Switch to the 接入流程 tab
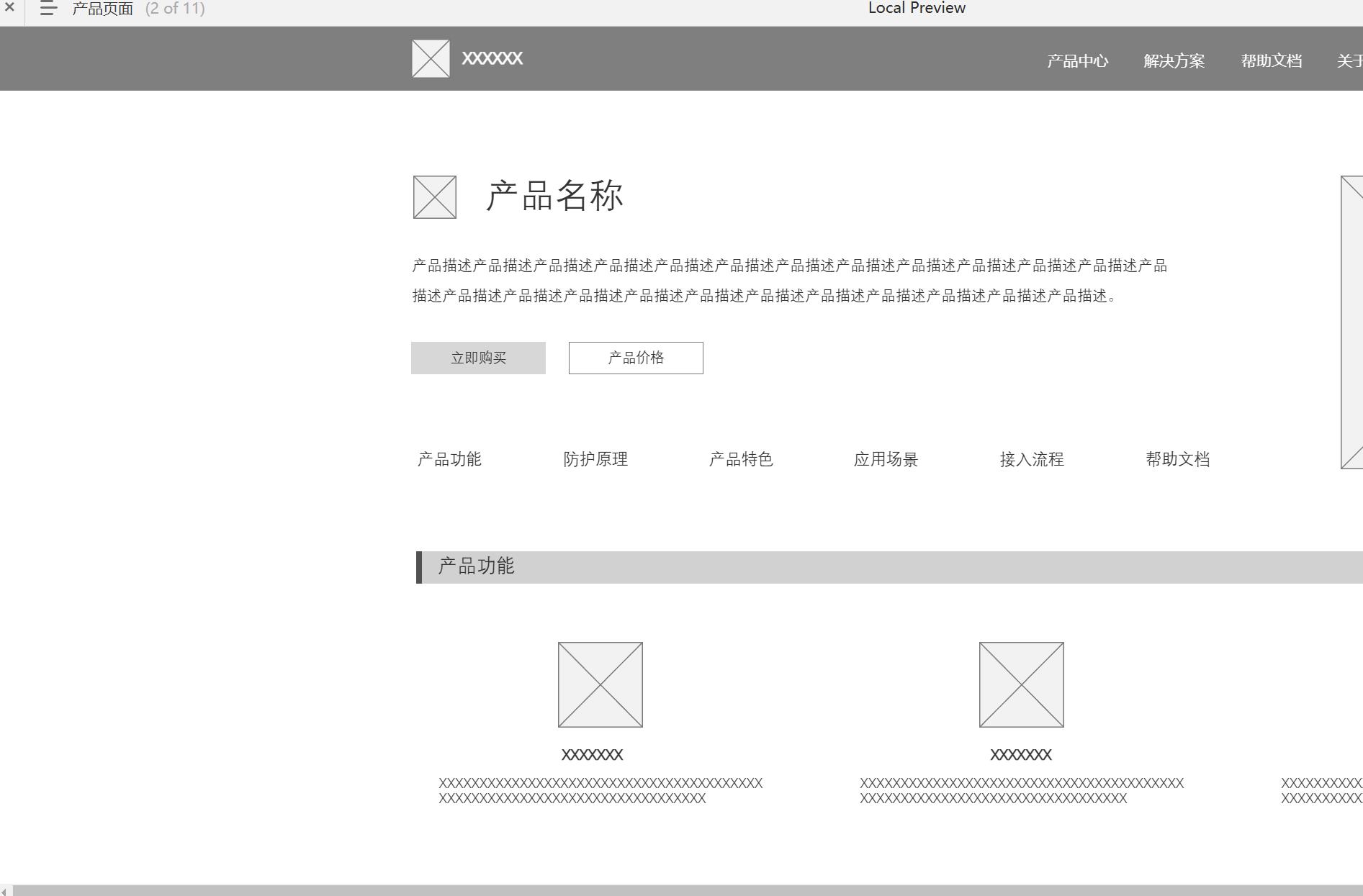 (x=1032, y=459)
